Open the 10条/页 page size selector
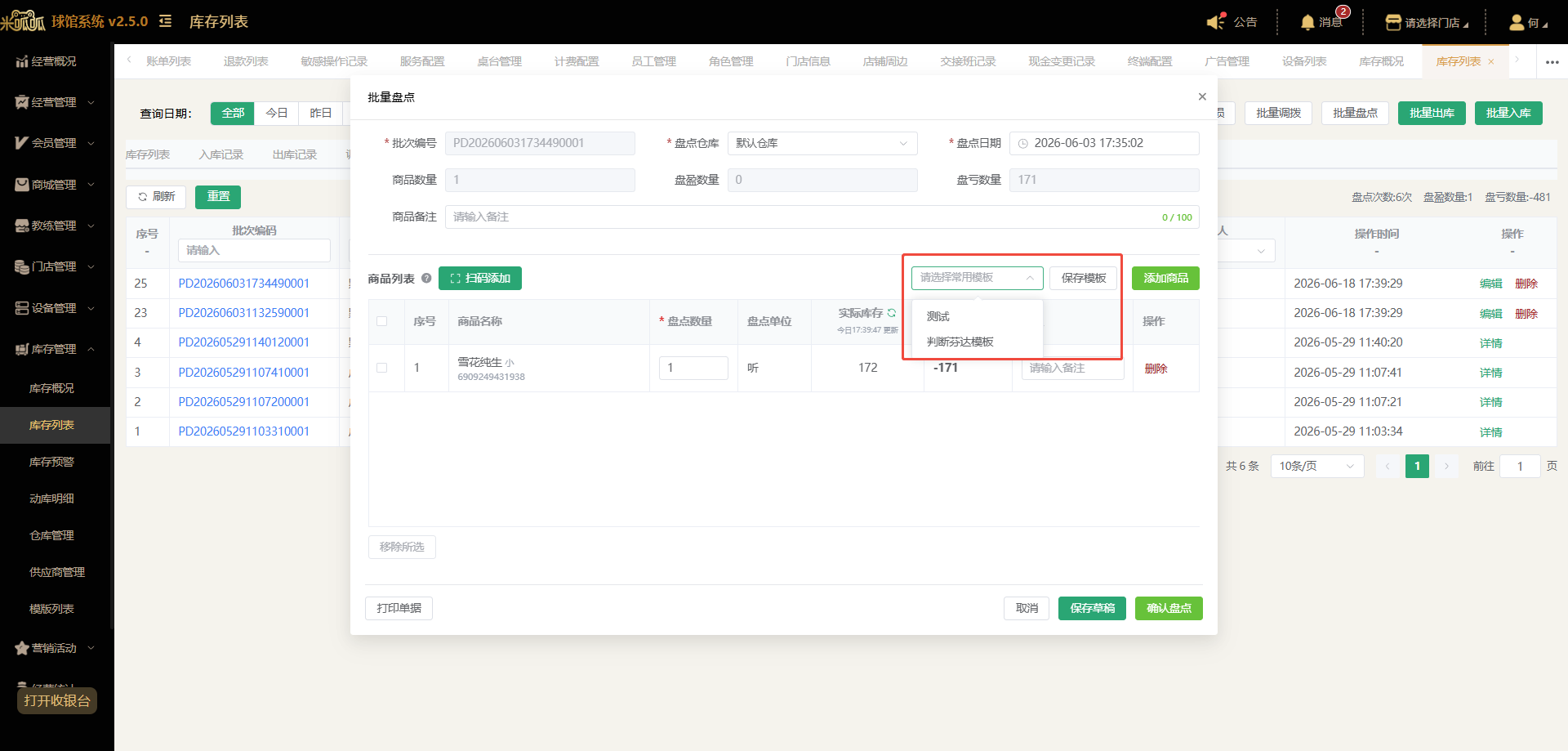 click(1316, 466)
